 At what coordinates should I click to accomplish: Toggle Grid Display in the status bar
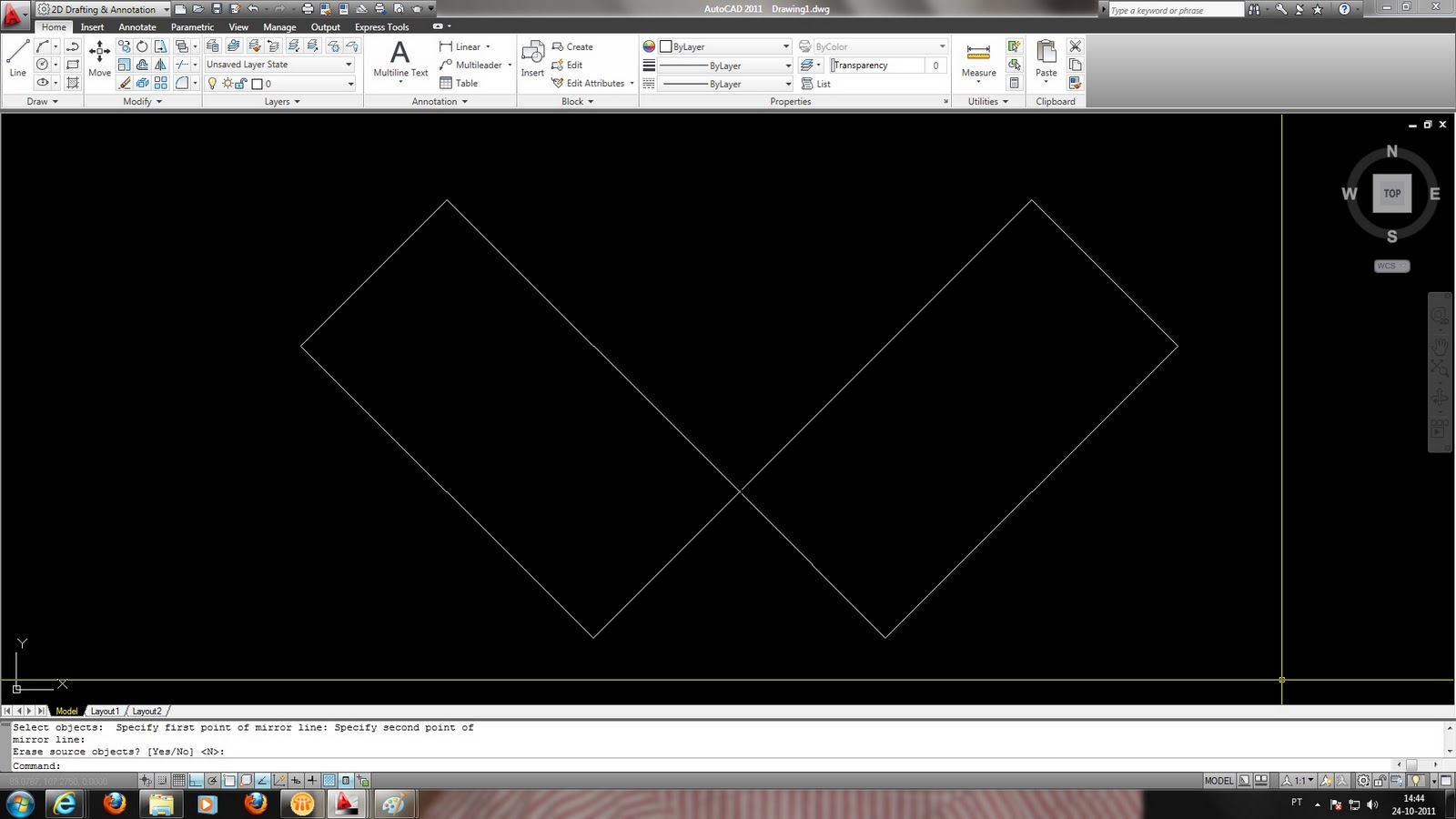[x=179, y=780]
